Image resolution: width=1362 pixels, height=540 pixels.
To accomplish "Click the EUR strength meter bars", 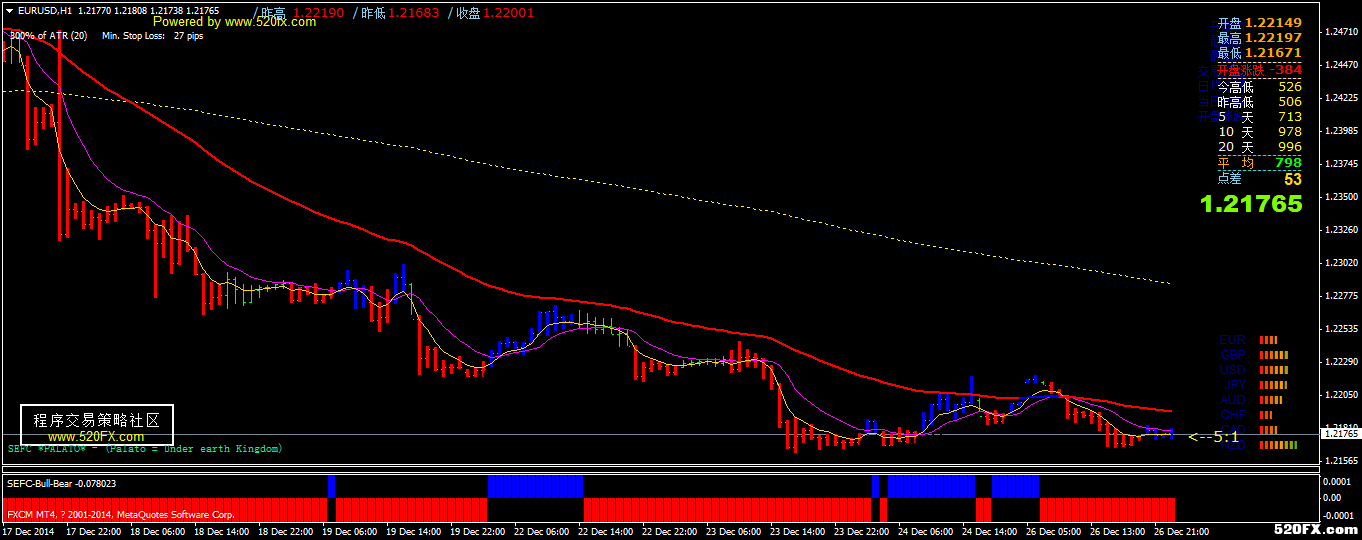I will 1269,339.
